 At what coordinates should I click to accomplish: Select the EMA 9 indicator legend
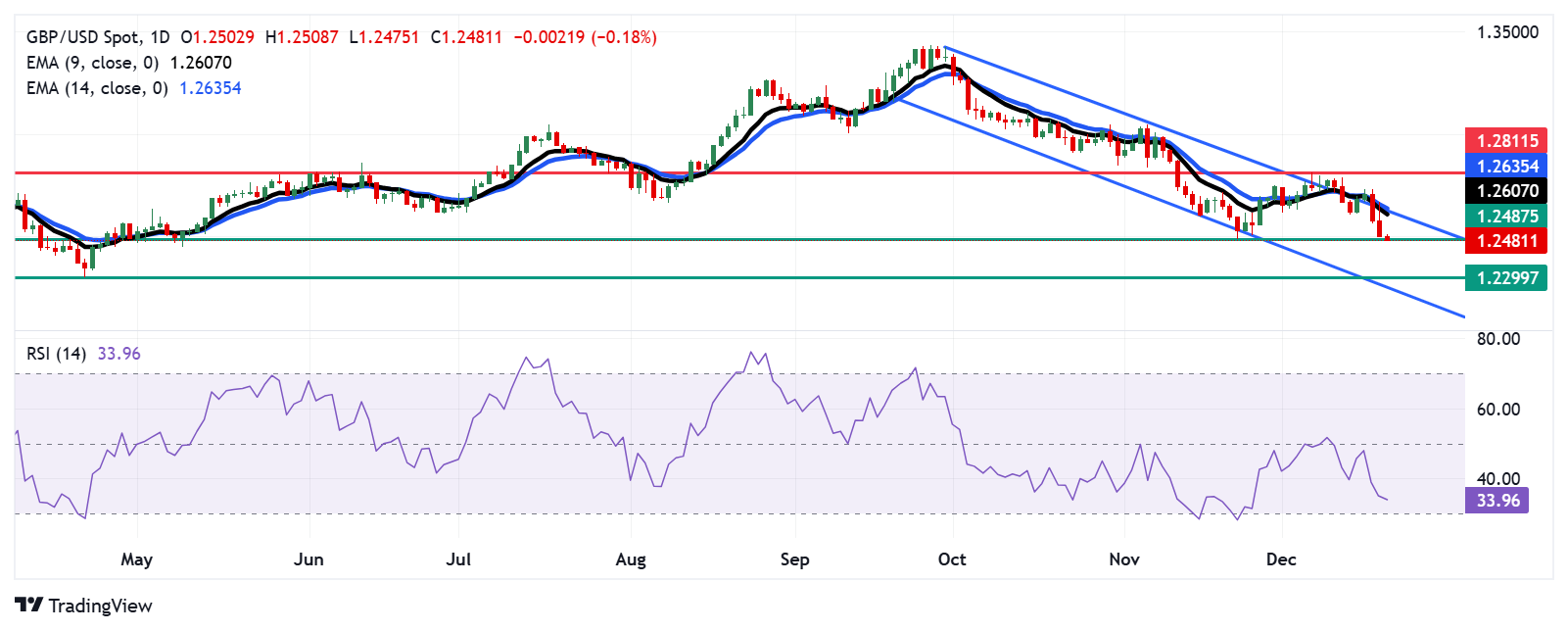point(129,63)
